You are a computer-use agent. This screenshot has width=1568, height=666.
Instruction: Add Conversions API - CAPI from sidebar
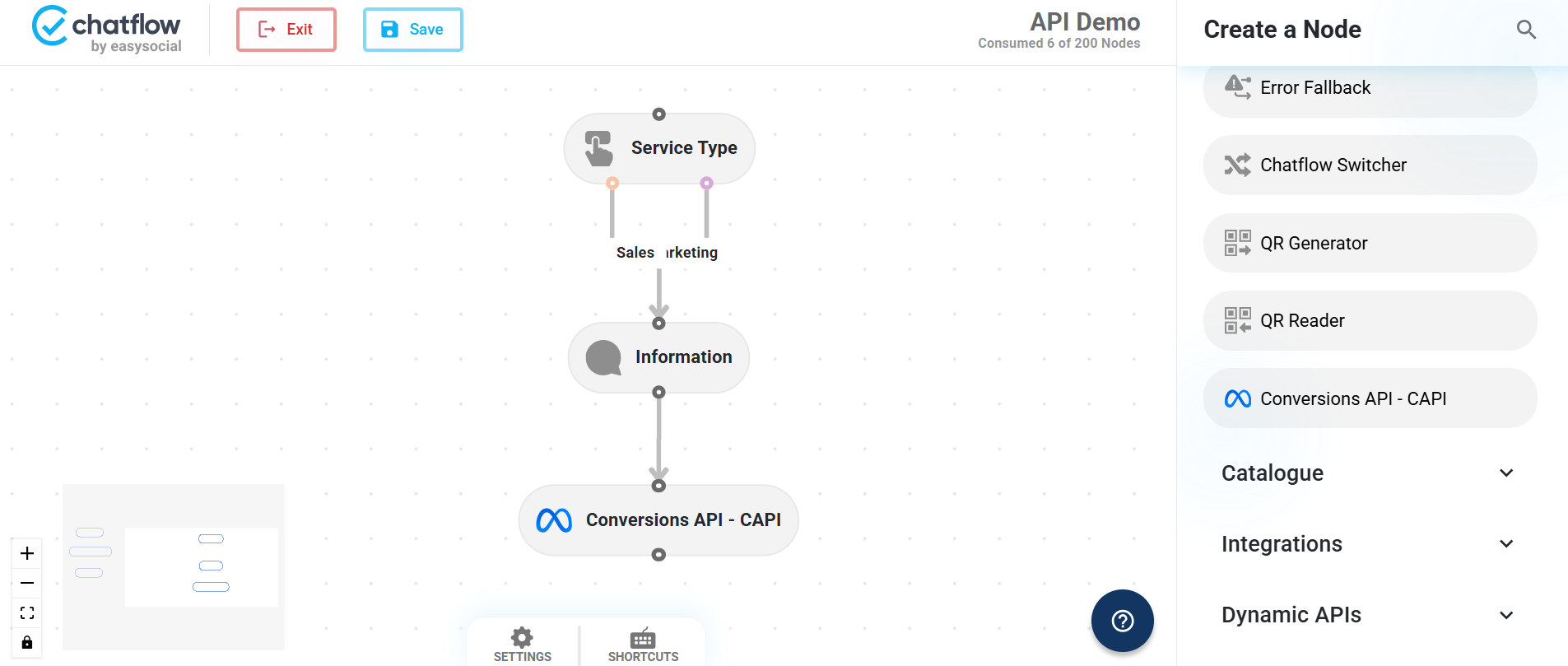(x=1370, y=398)
